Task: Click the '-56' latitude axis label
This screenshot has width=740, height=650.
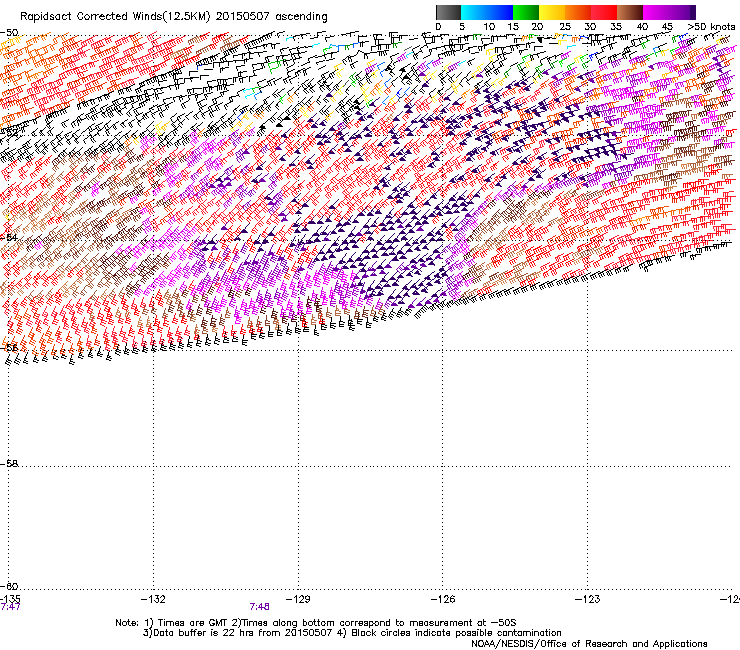Action: coord(9,347)
